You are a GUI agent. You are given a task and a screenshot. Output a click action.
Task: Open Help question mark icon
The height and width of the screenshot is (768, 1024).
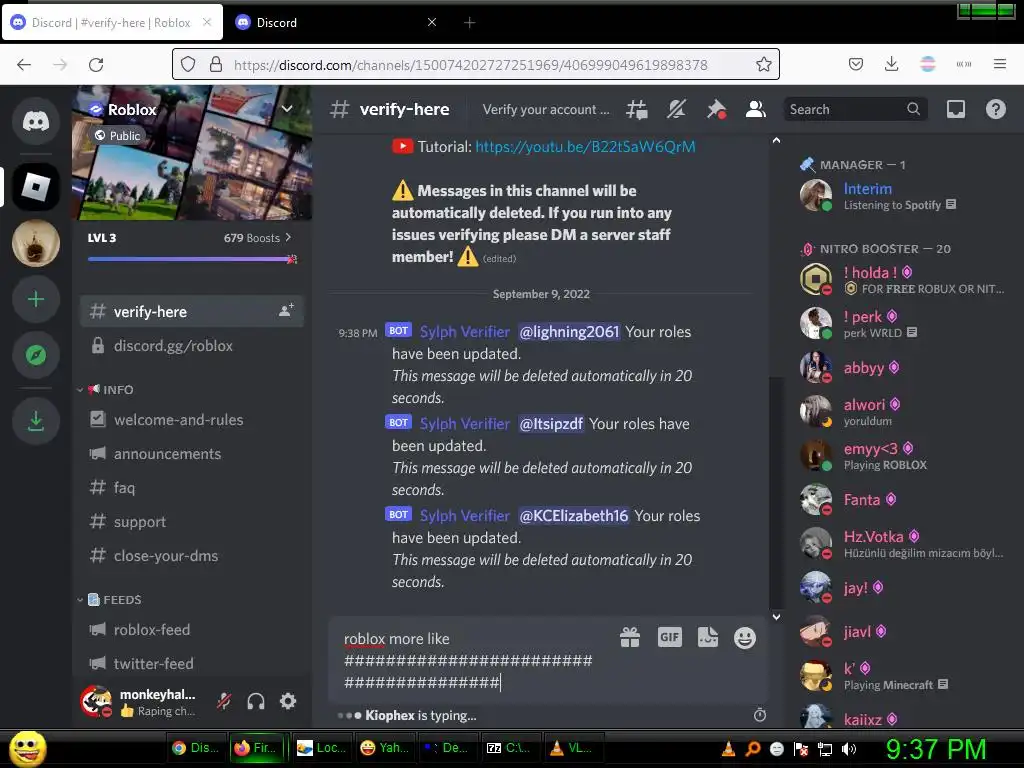click(995, 109)
